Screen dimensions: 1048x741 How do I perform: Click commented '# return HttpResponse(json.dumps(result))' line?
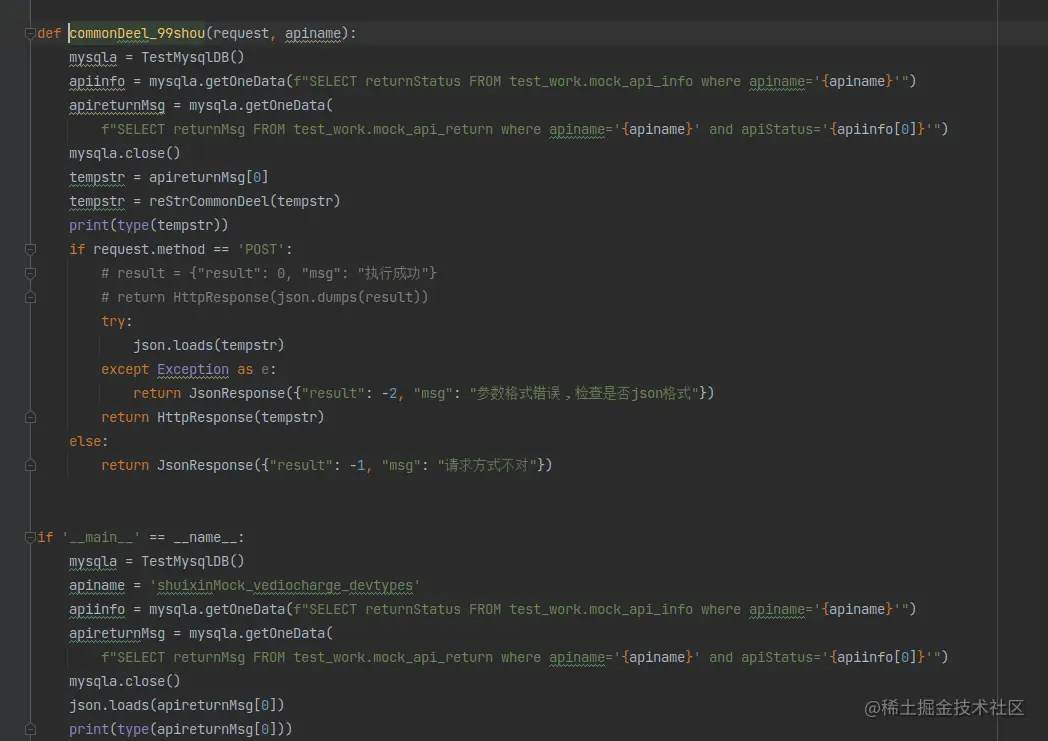(265, 297)
